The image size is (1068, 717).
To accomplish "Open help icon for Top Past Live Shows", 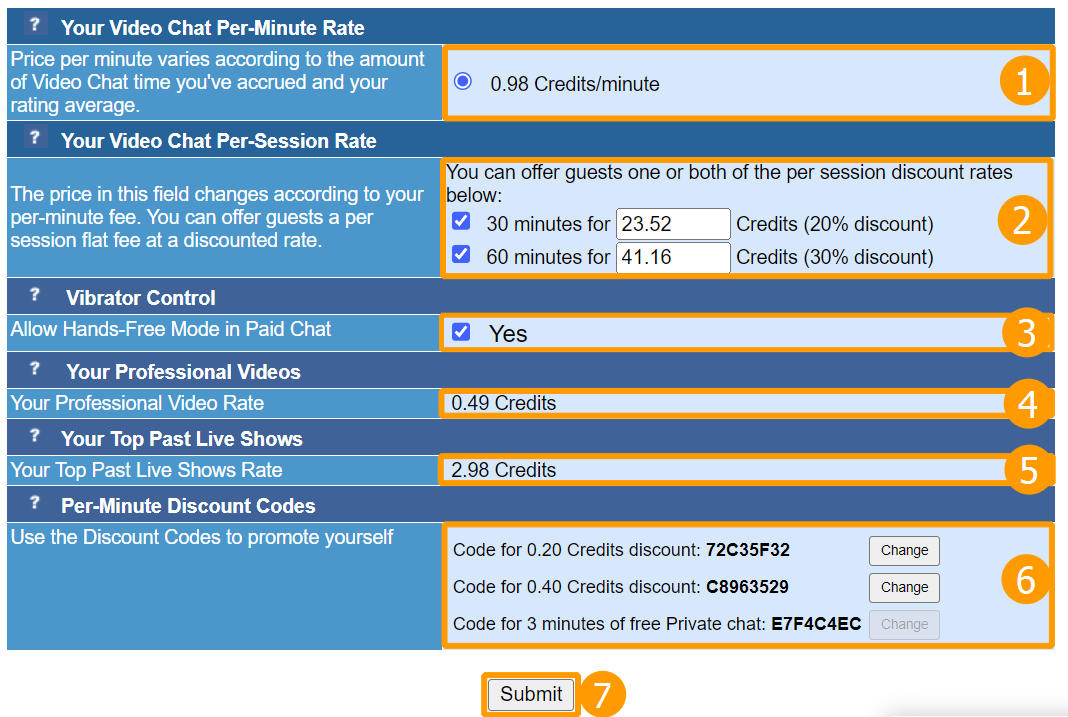I will pos(35,436).
